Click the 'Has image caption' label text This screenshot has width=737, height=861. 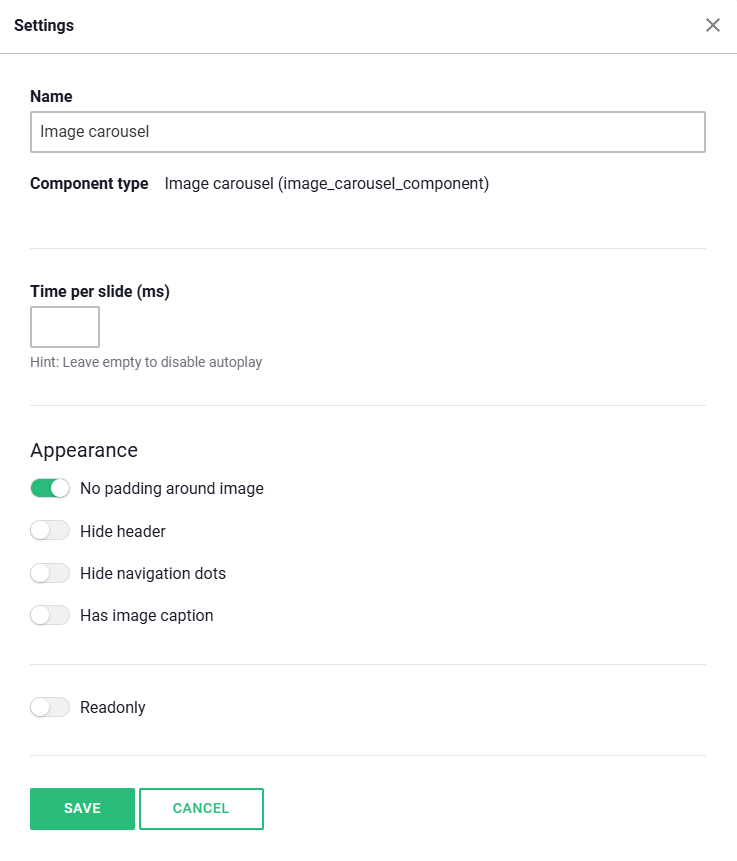pos(147,615)
